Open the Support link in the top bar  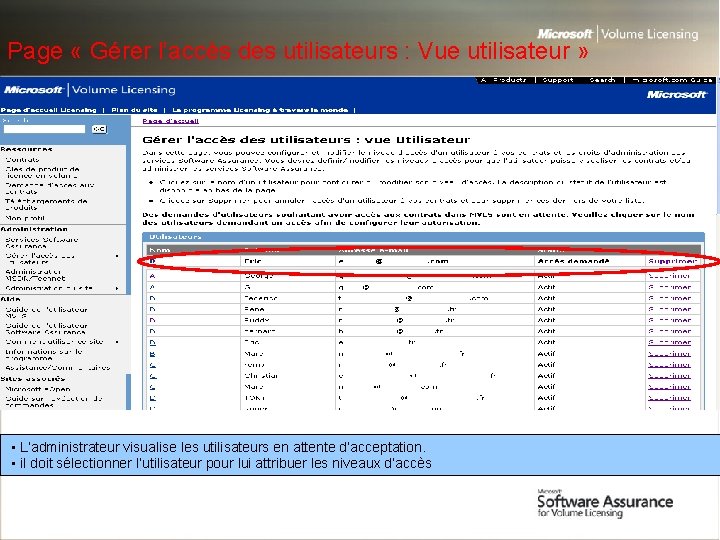pyautogui.click(x=557, y=80)
